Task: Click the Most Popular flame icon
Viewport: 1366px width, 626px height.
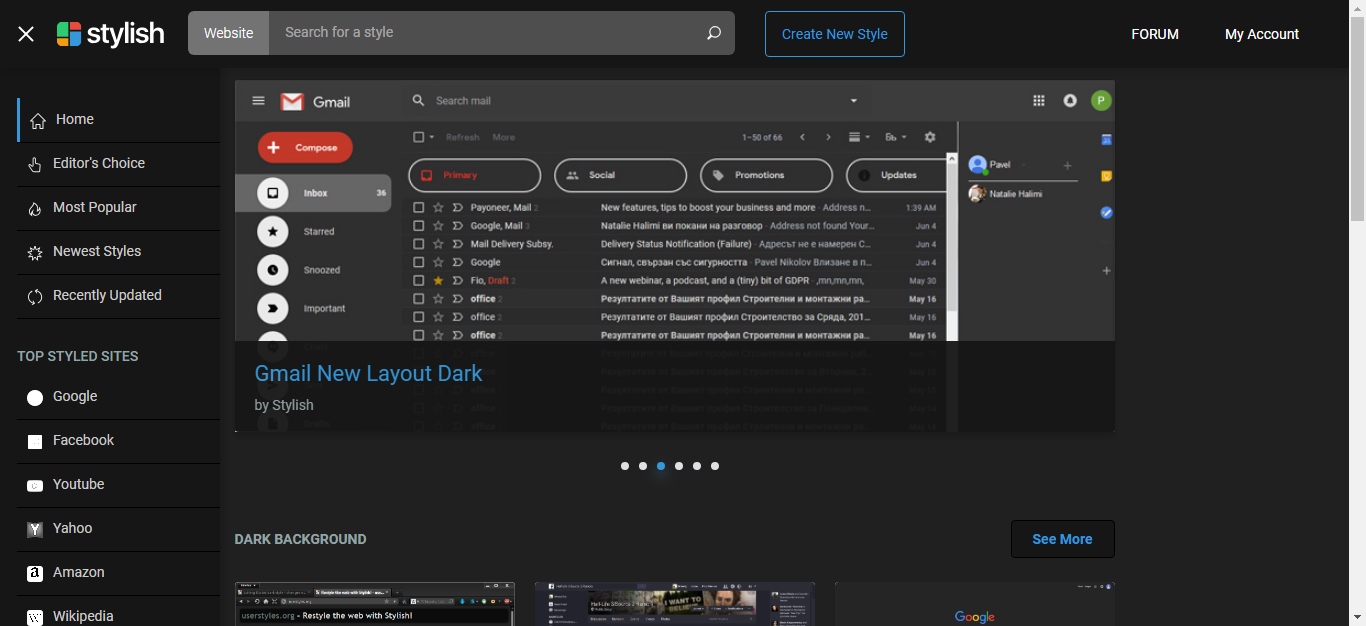Action: pos(35,209)
